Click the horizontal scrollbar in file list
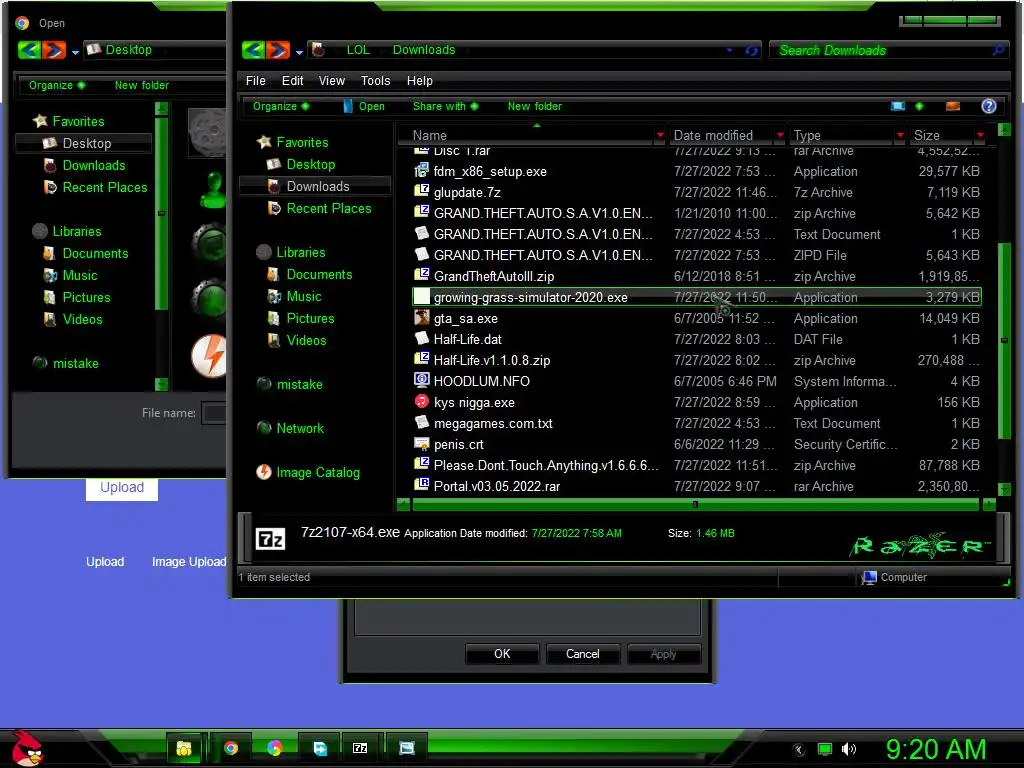This screenshot has height=768, width=1024. coord(696,504)
